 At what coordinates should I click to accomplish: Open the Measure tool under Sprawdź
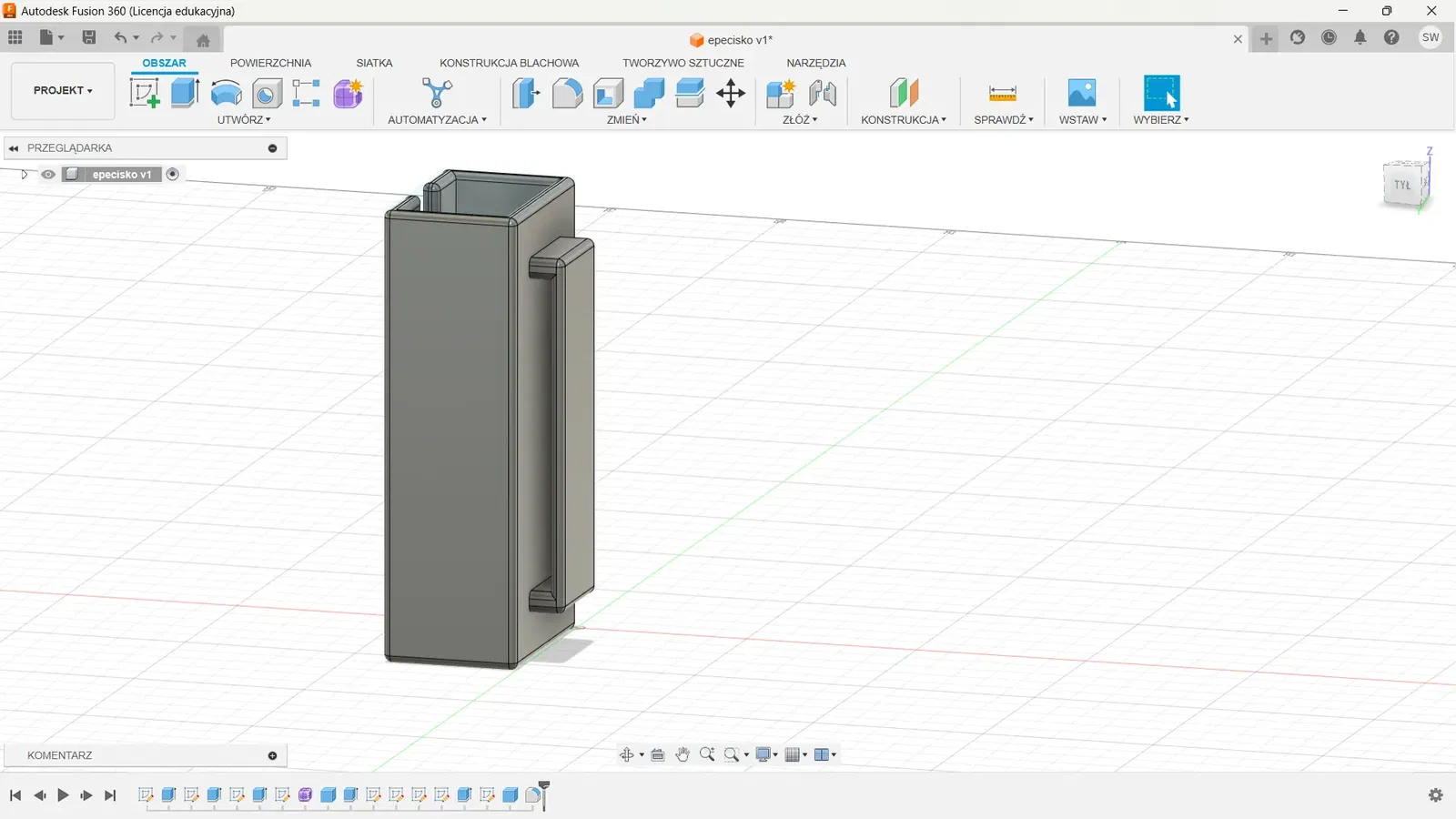pyautogui.click(x=1002, y=93)
